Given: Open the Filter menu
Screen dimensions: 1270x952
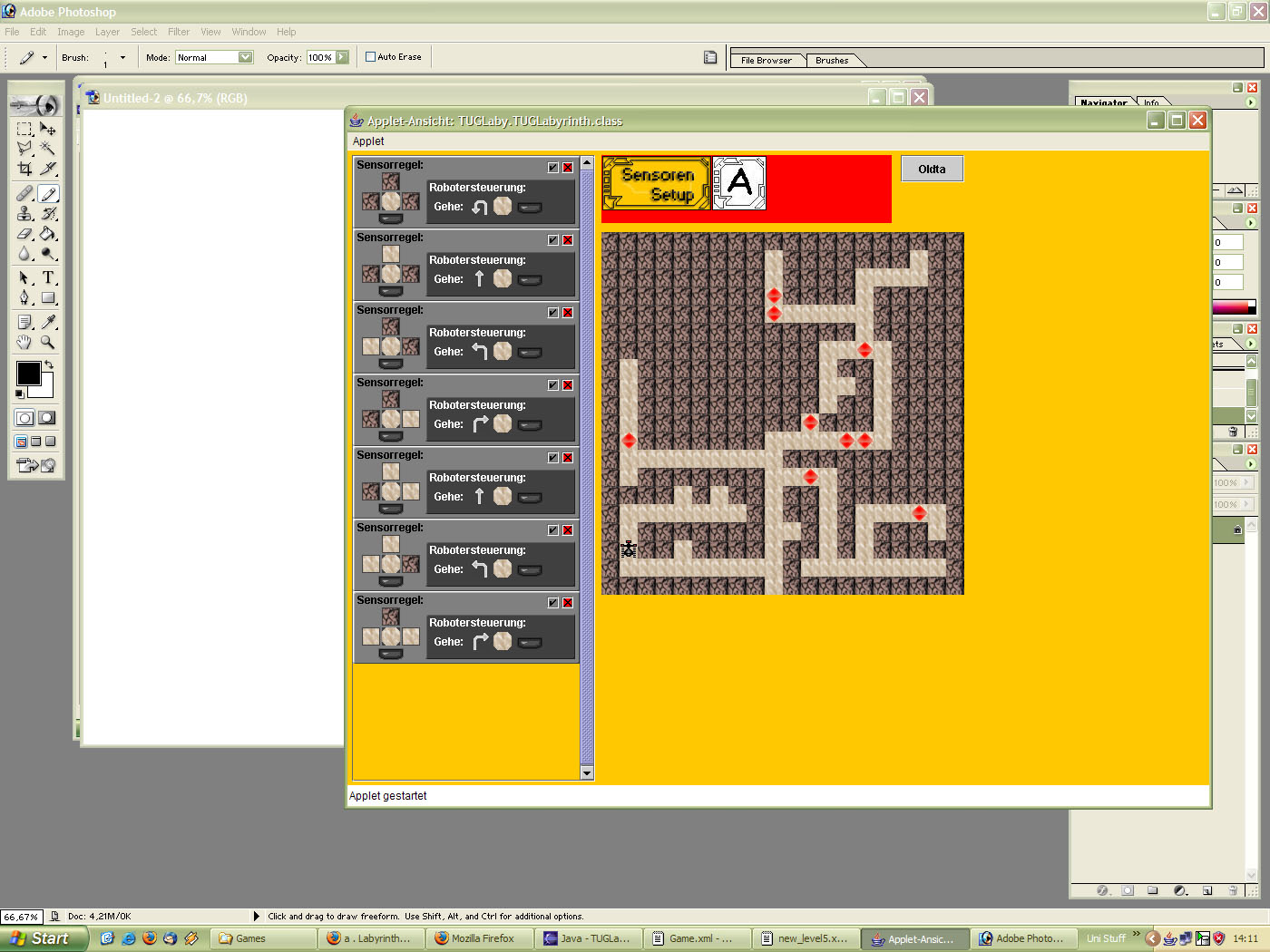Looking at the screenshot, I should [179, 32].
